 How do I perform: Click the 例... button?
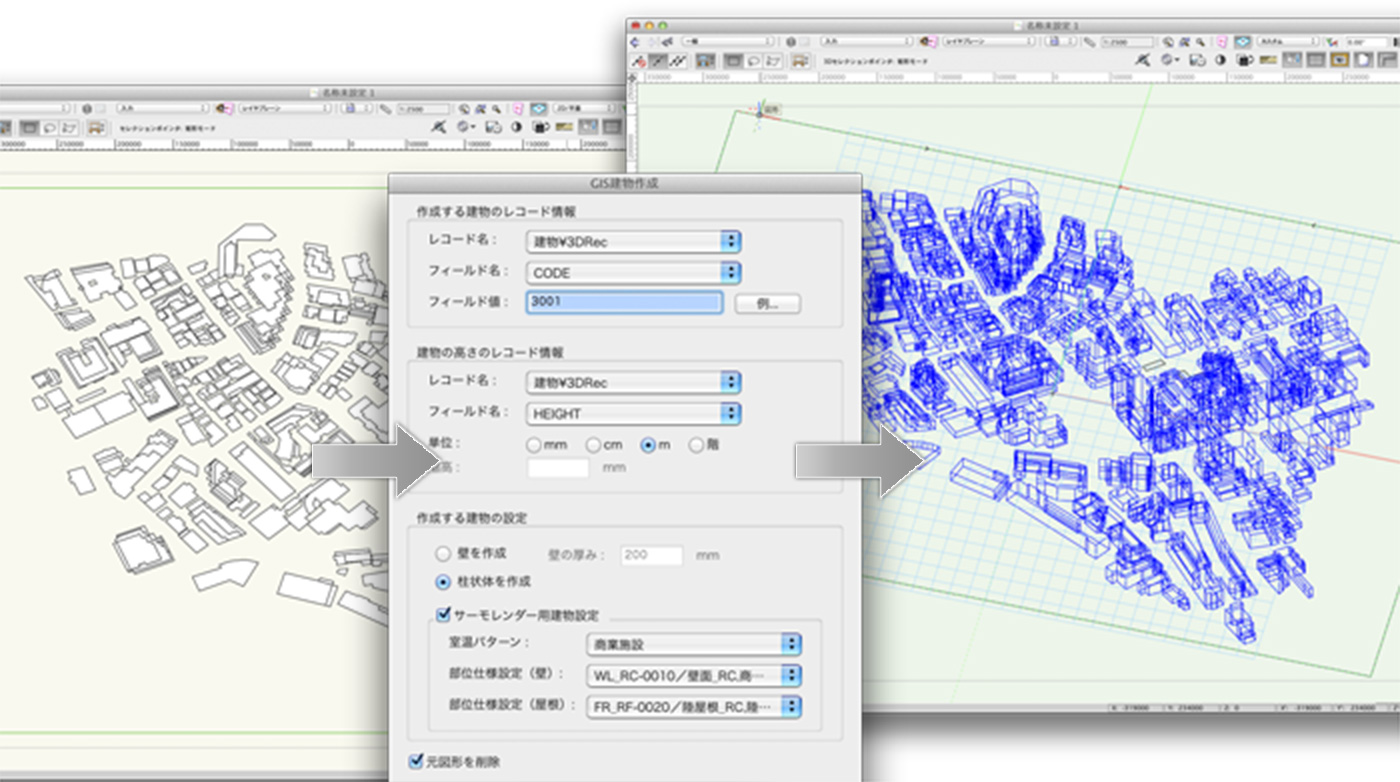coord(767,304)
